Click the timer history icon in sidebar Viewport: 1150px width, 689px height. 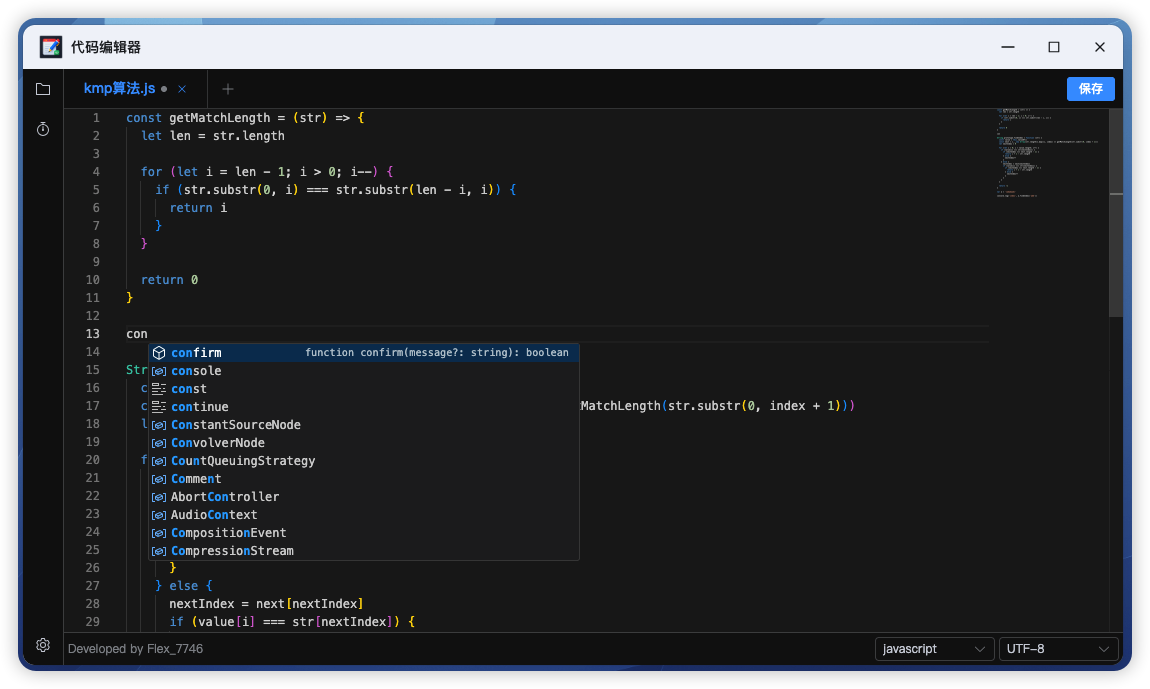click(43, 129)
